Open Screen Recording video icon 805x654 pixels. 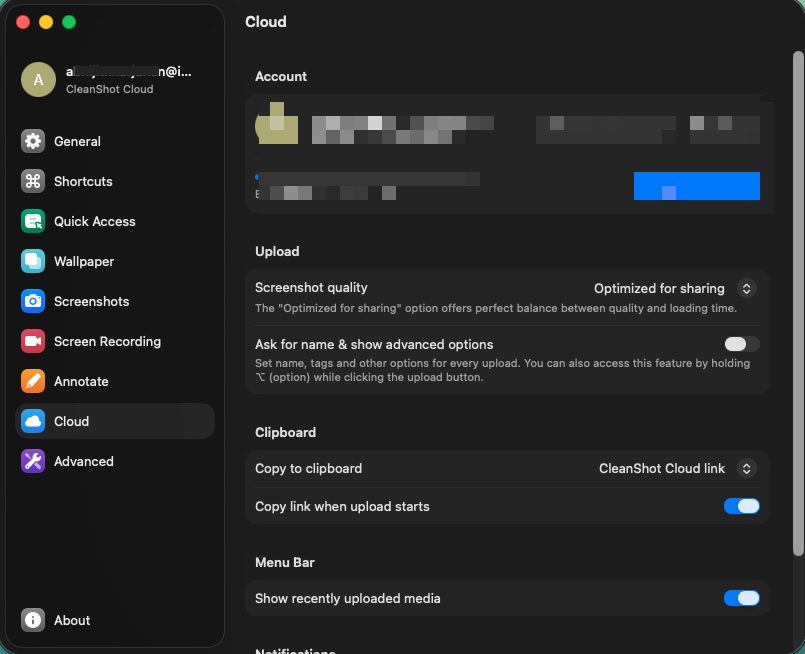(33, 341)
